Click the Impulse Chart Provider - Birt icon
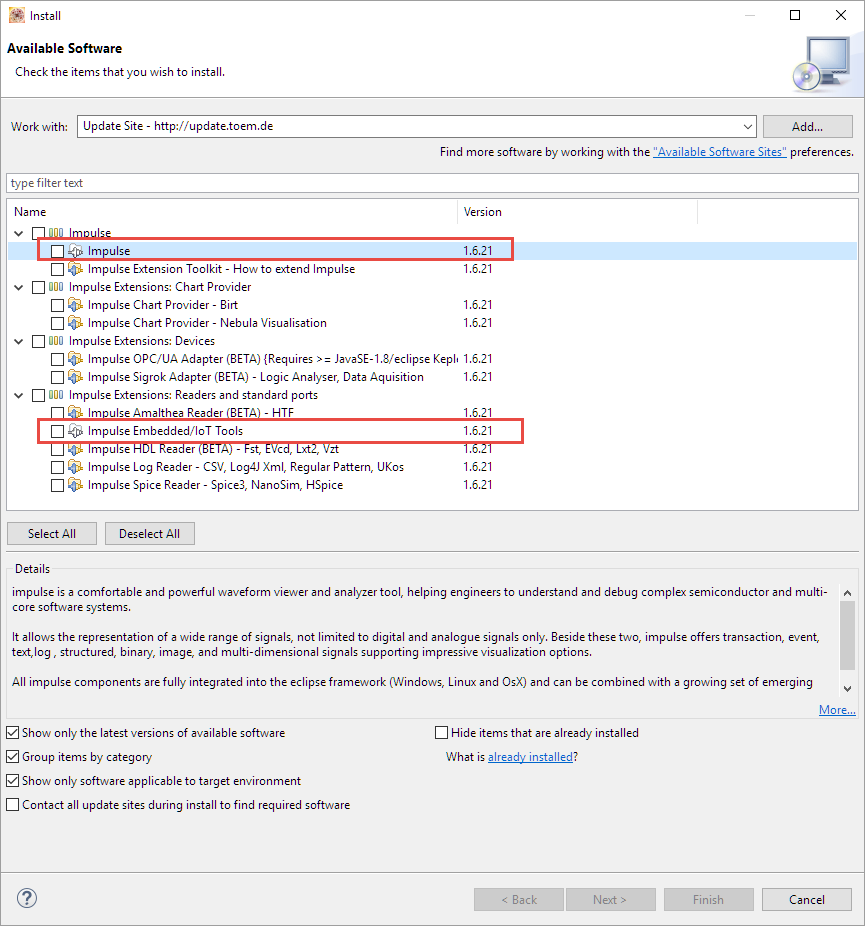Viewport: 865px width, 926px height. [x=75, y=305]
